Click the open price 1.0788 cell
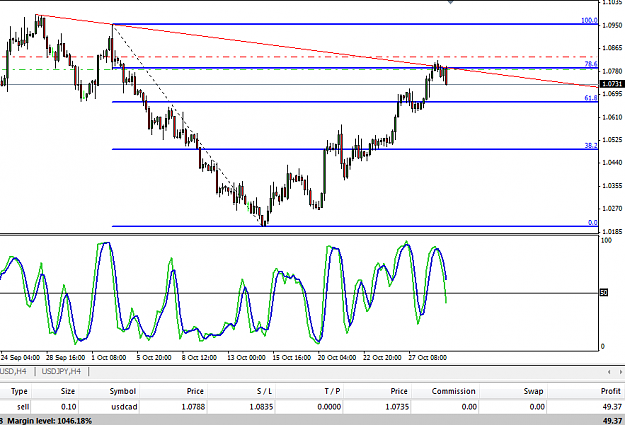The height and width of the screenshot is (425, 625). (193, 407)
